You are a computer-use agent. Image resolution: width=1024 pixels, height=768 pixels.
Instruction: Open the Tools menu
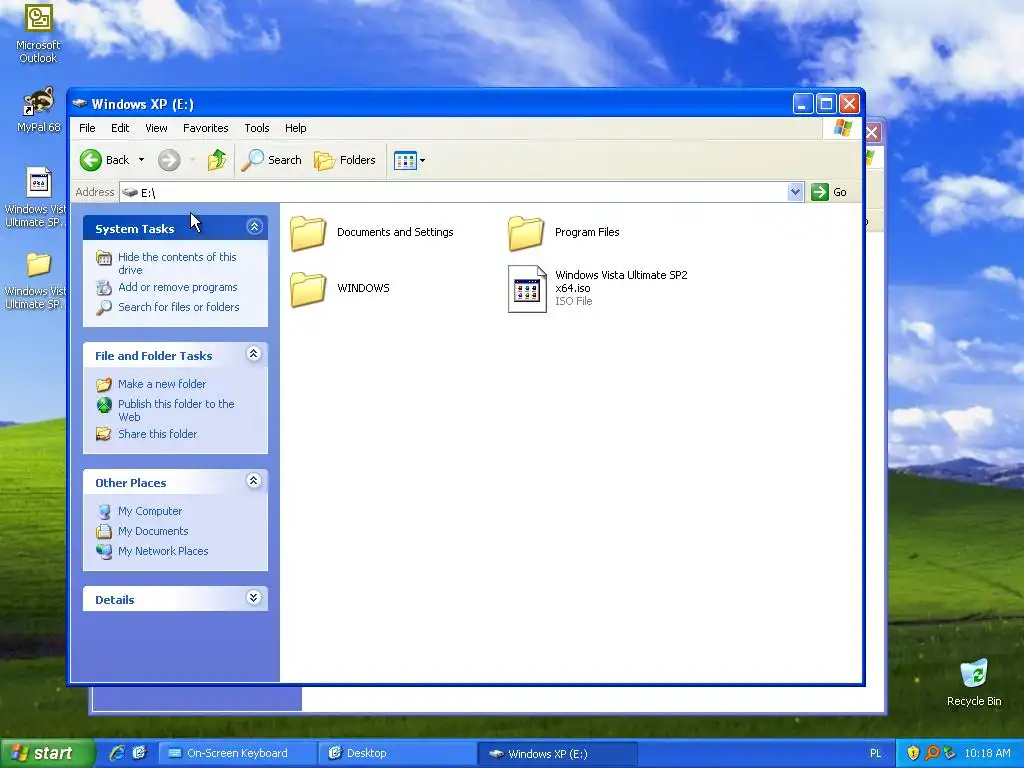click(x=257, y=128)
